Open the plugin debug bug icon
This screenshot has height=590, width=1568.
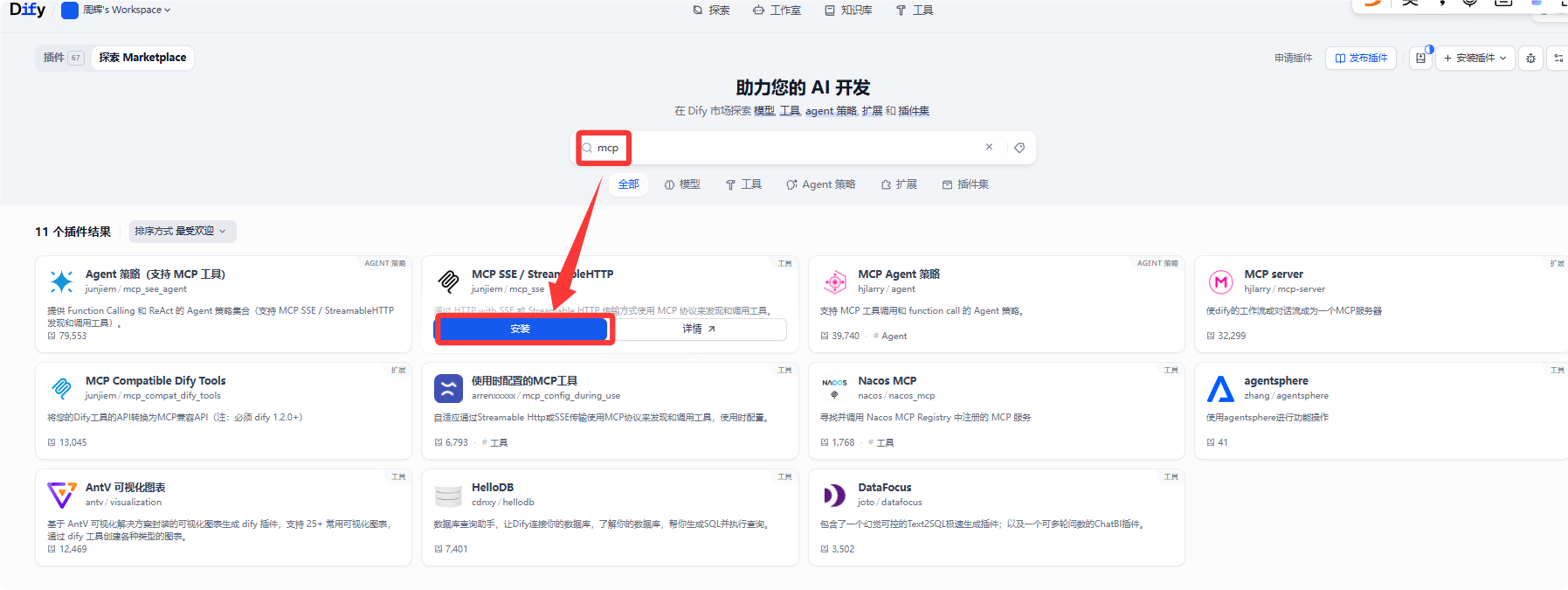tap(1530, 59)
